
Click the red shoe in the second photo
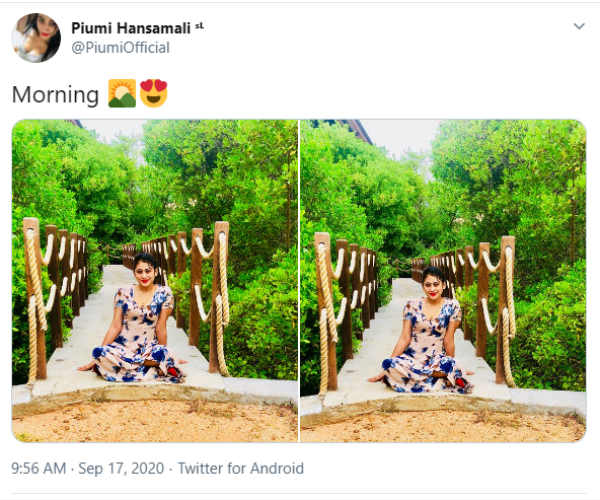tap(461, 383)
